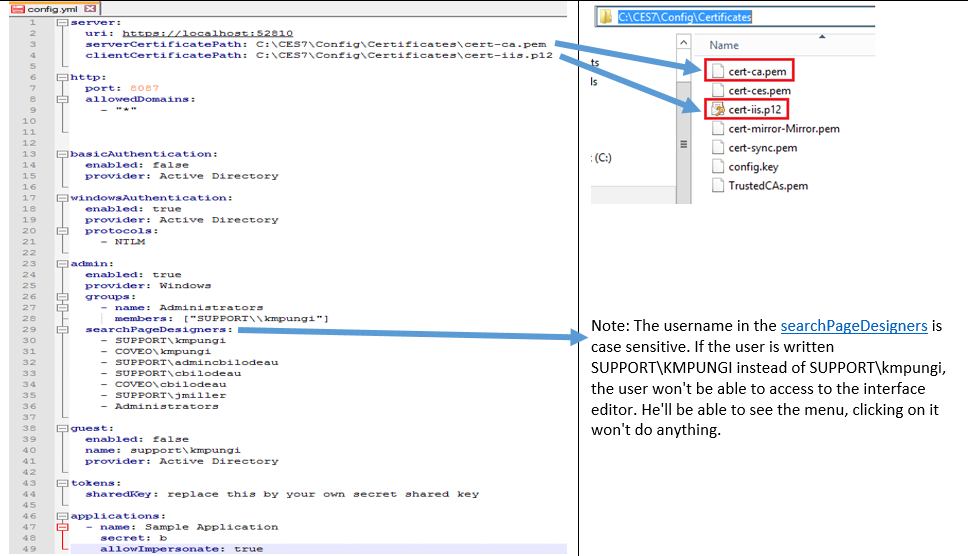The image size is (968, 556).
Task: Open the searchPageDesigners link in the note
Action: 854,326
